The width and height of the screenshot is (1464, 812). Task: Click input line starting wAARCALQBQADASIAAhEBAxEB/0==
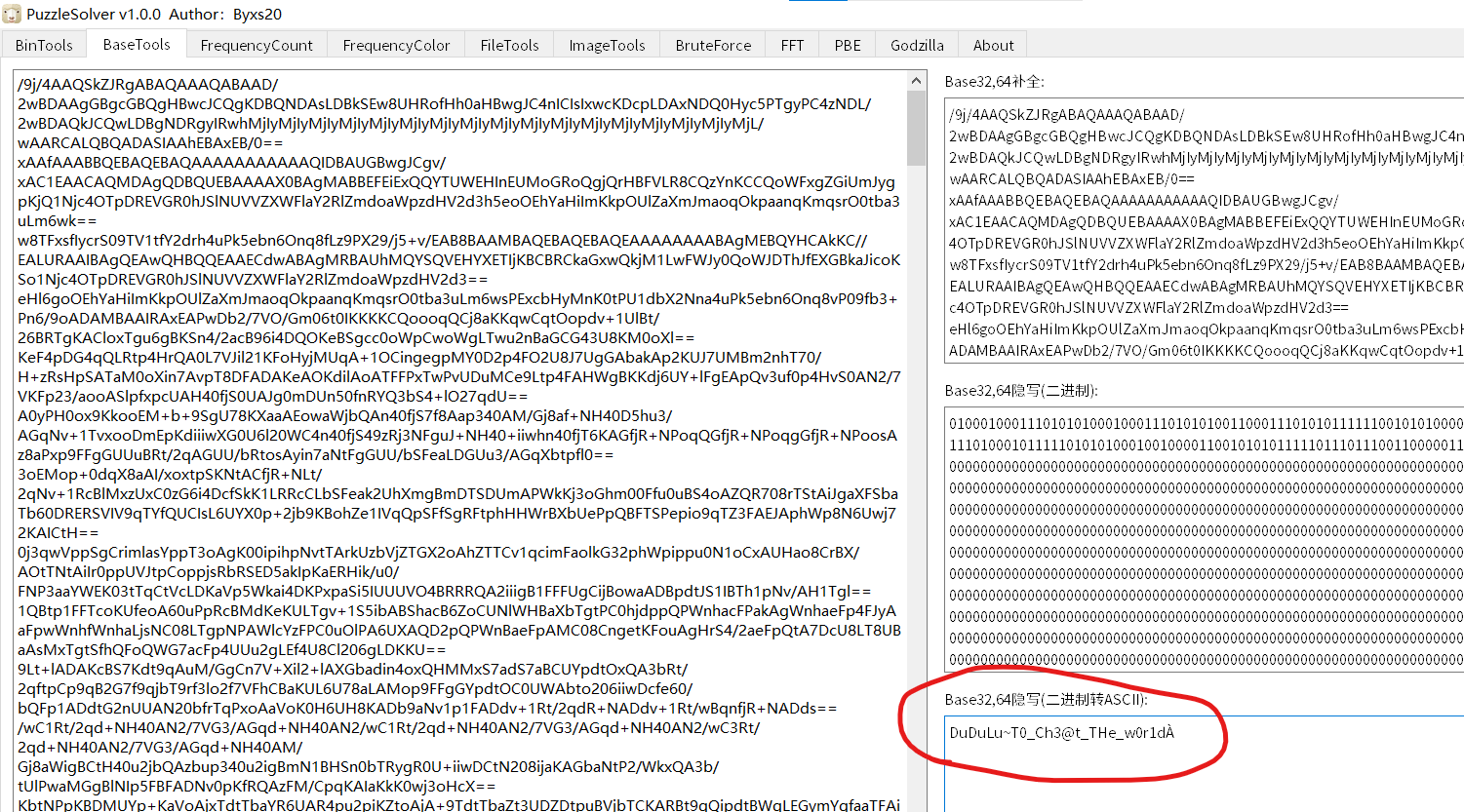click(x=150, y=142)
